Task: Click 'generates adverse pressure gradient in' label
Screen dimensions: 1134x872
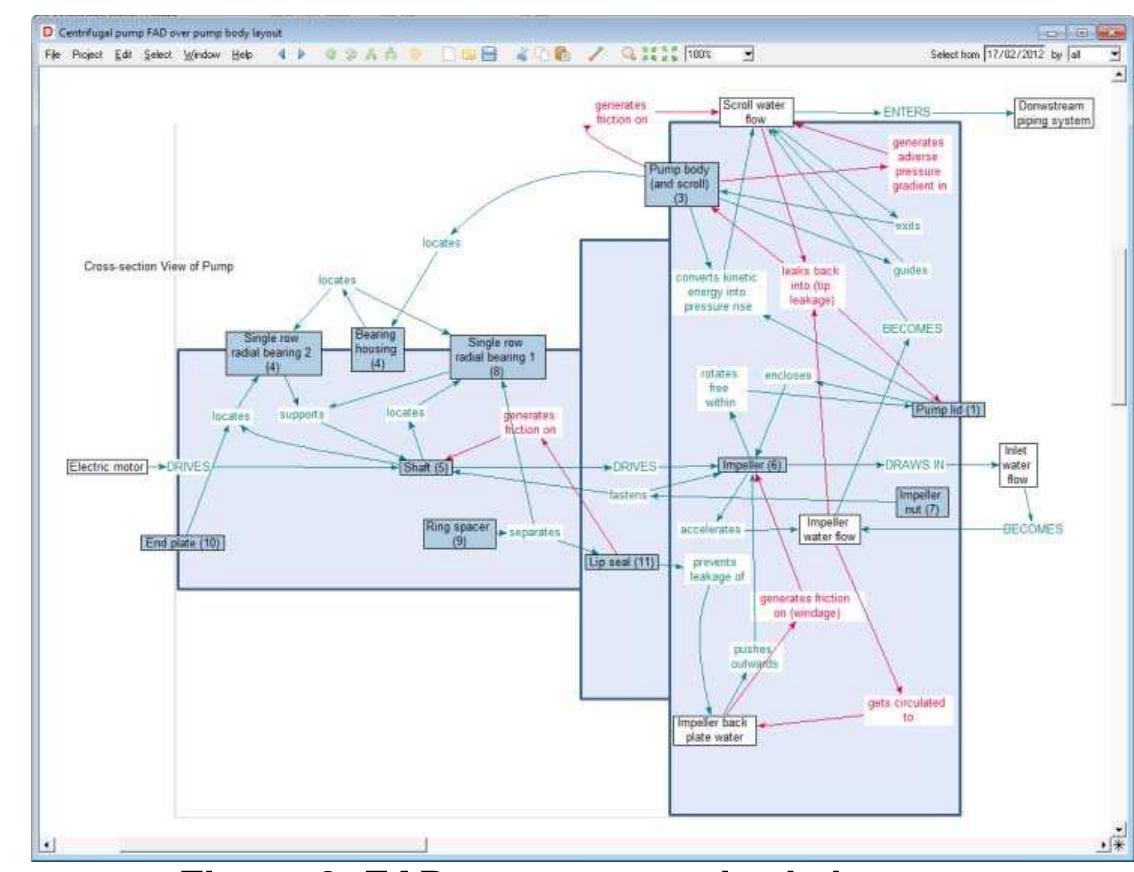Action: point(918,164)
